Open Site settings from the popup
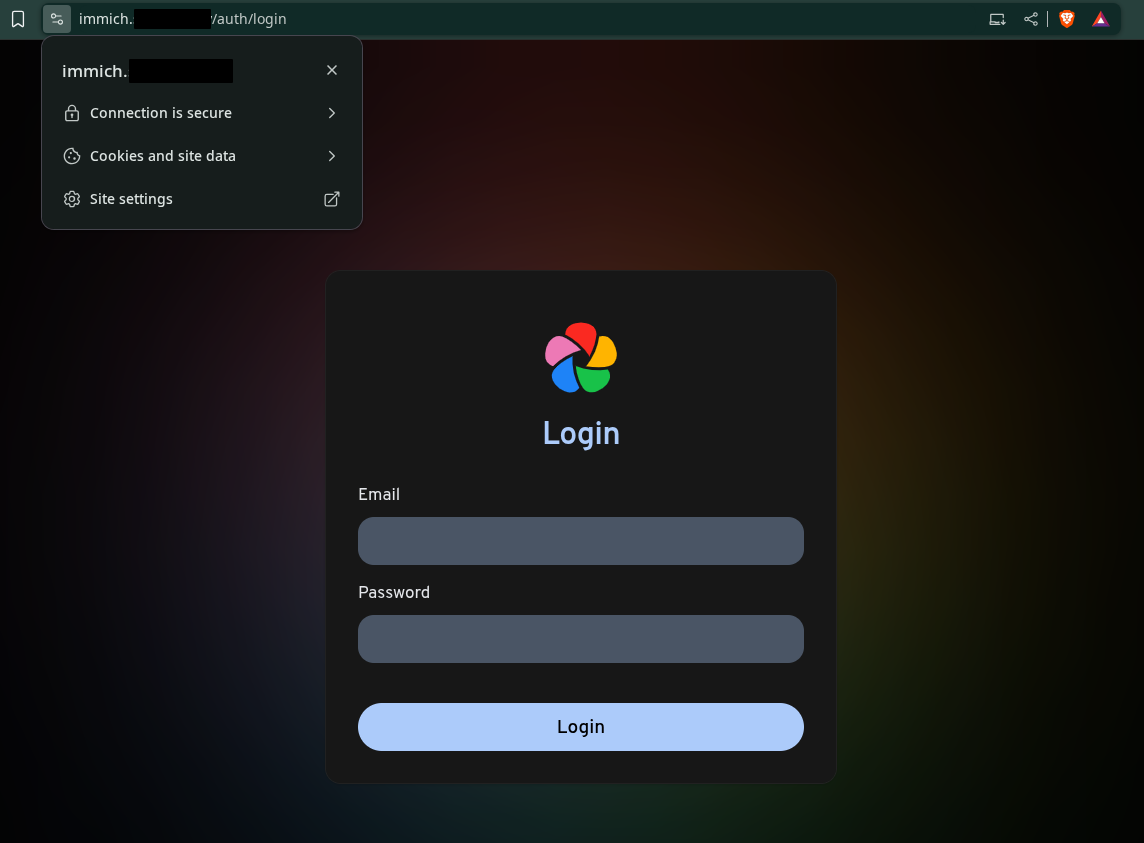The width and height of the screenshot is (1144, 843). (x=131, y=199)
